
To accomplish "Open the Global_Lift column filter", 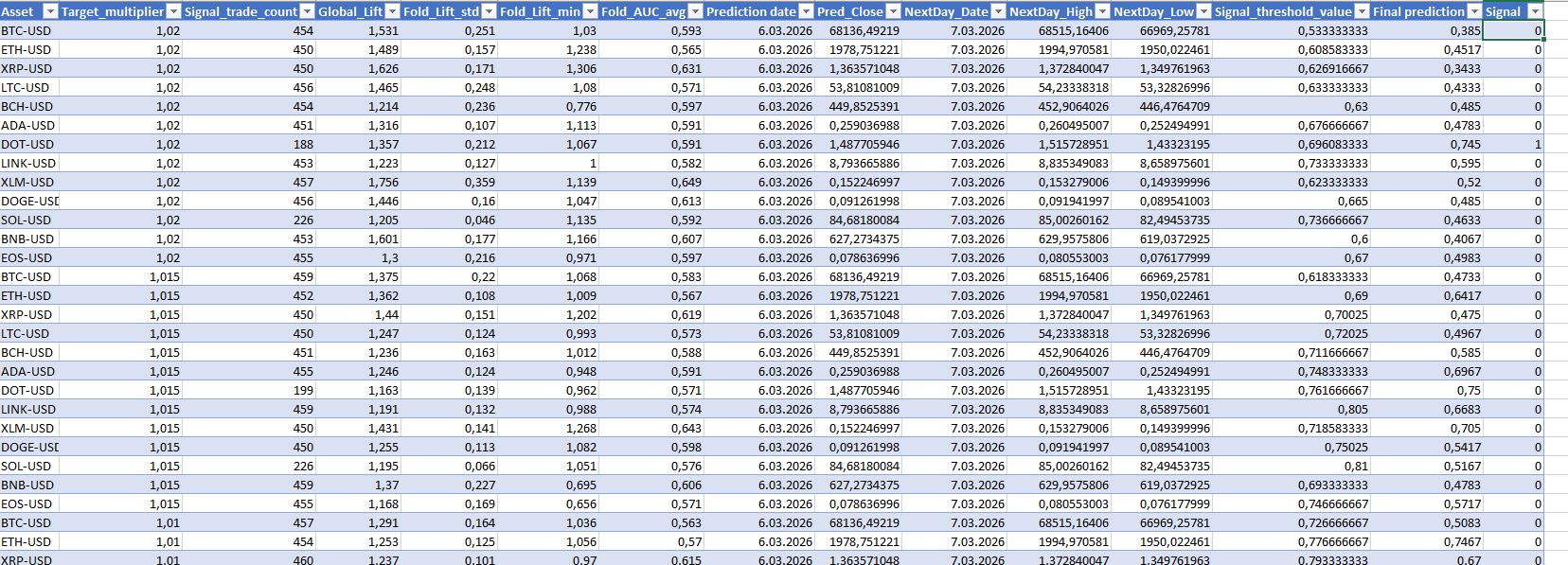I will [x=393, y=11].
